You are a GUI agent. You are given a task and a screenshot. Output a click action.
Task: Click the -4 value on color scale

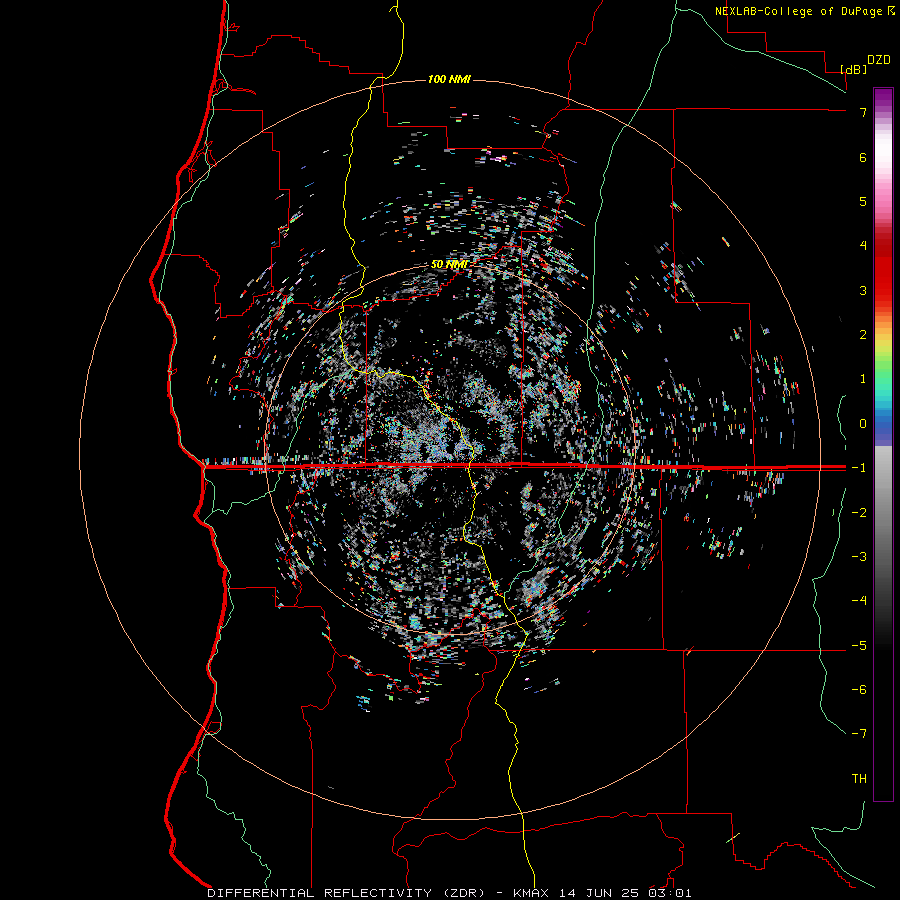(859, 601)
